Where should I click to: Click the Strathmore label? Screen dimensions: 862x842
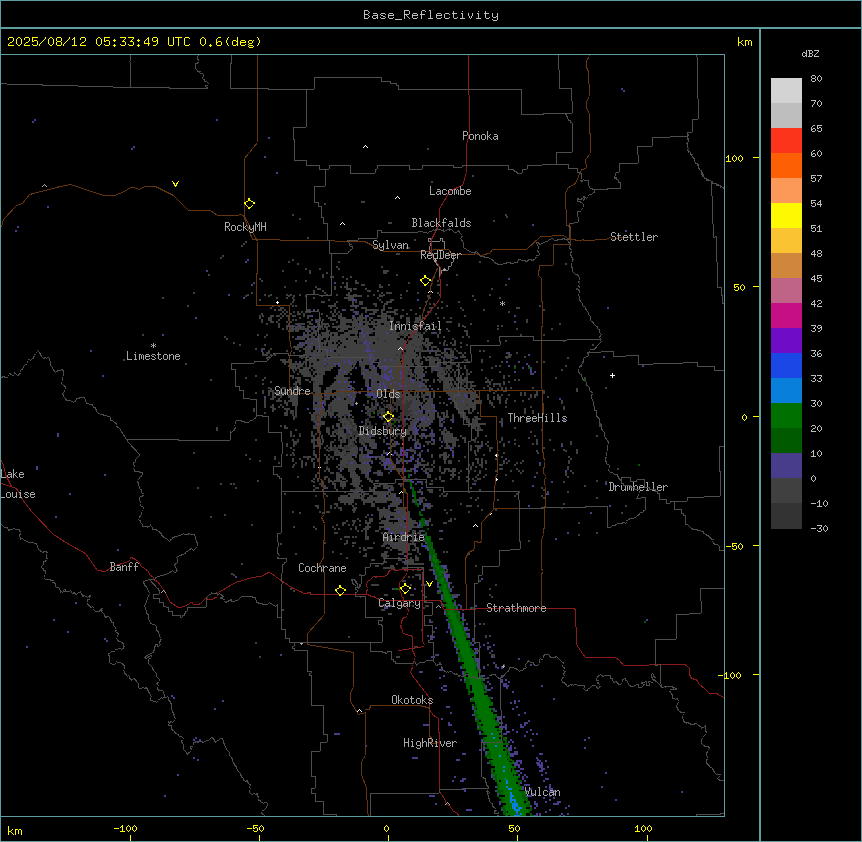click(516, 608)
